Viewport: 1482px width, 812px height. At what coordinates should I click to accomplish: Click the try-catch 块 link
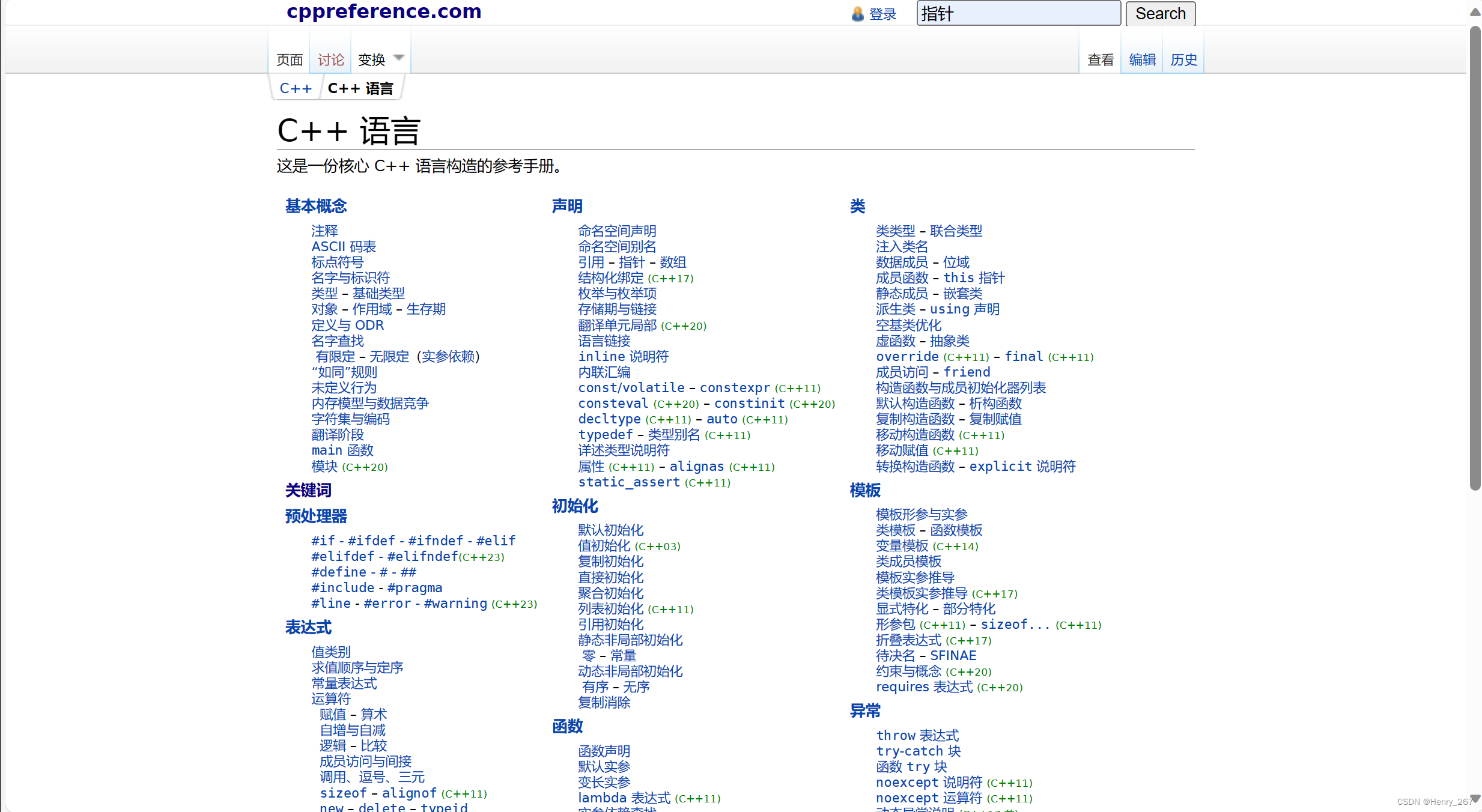point(918,751)
